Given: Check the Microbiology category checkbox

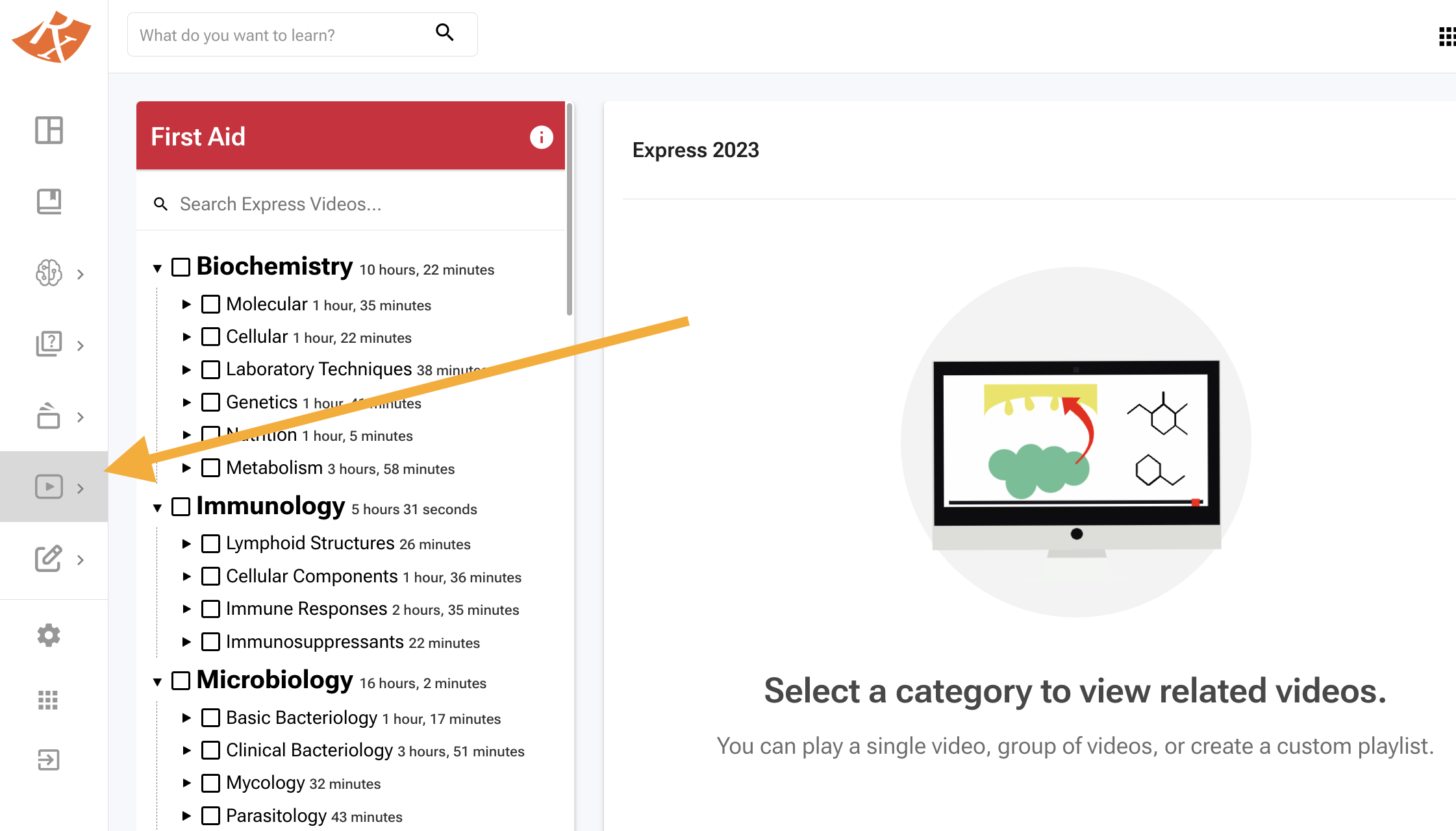Looking at the screenshot, I should coord(181,680).
